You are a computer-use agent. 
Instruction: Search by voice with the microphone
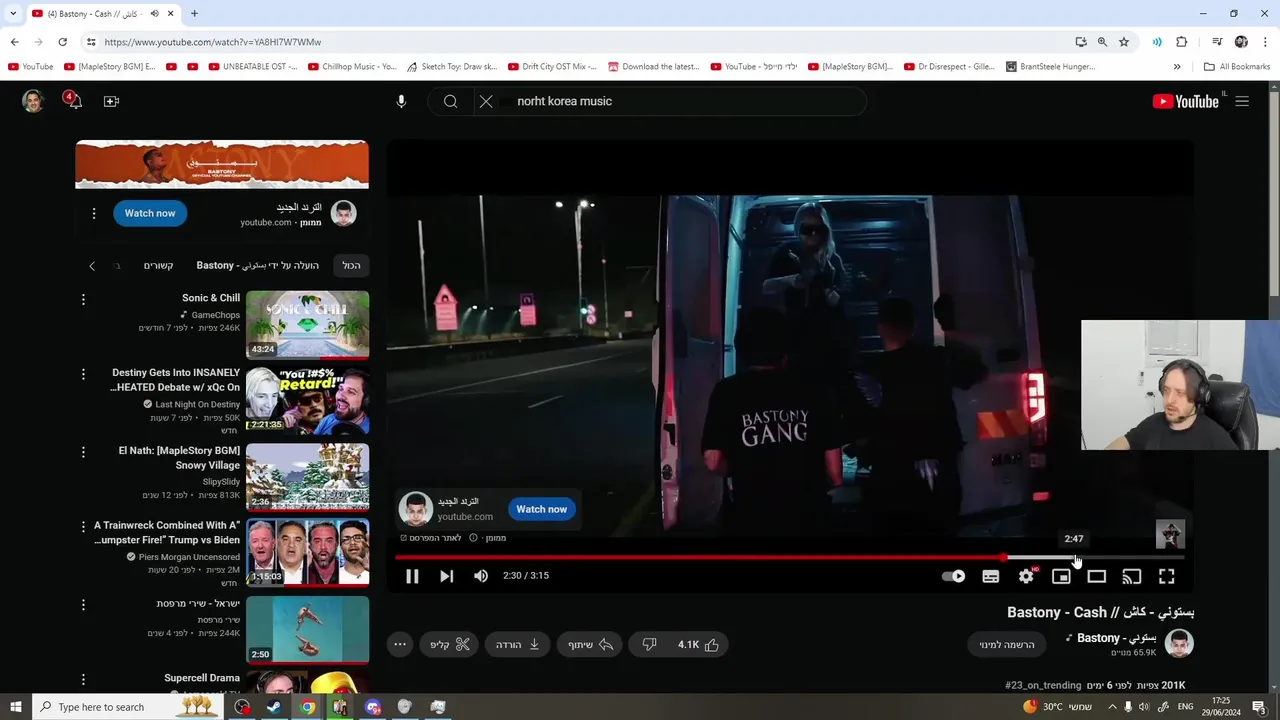(401, 101)
